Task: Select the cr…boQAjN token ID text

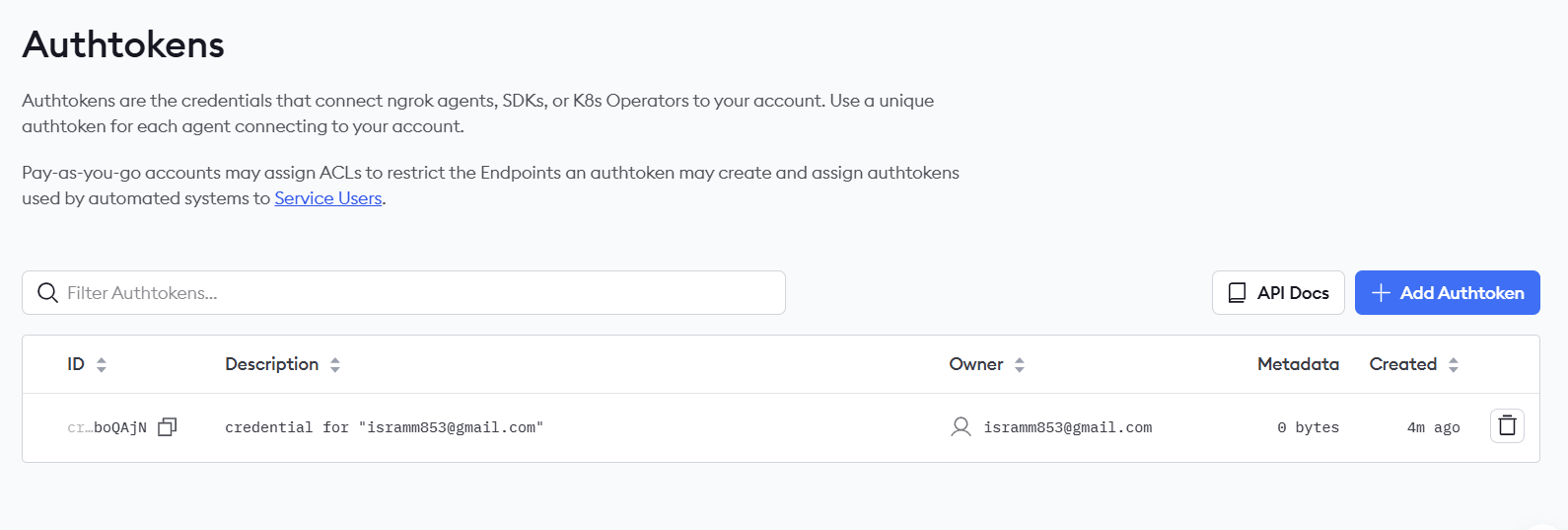Action: click(107, 427)
